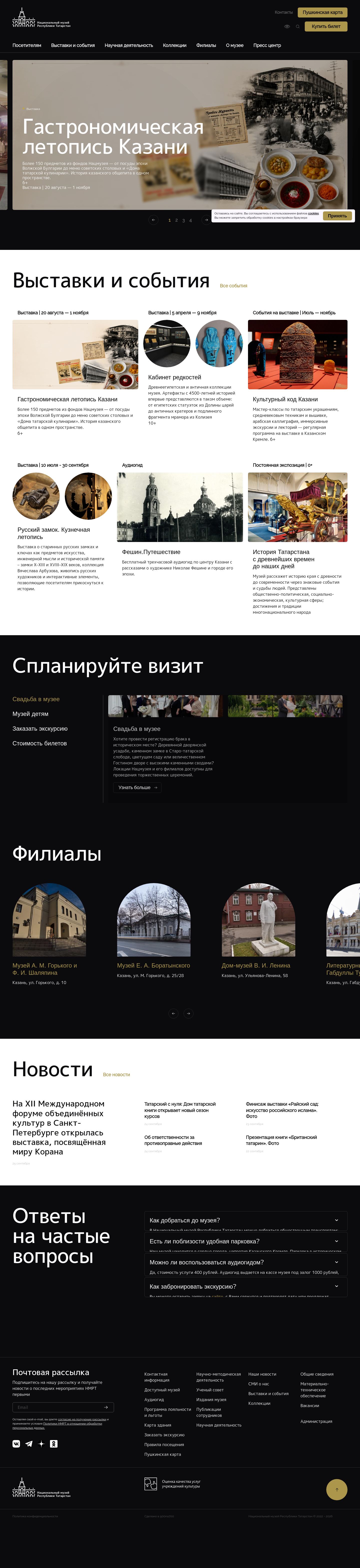This screenshot has width=360, height=1568.
Task: Click the scroll-to-top arrow button
Action: (337, 1490)
